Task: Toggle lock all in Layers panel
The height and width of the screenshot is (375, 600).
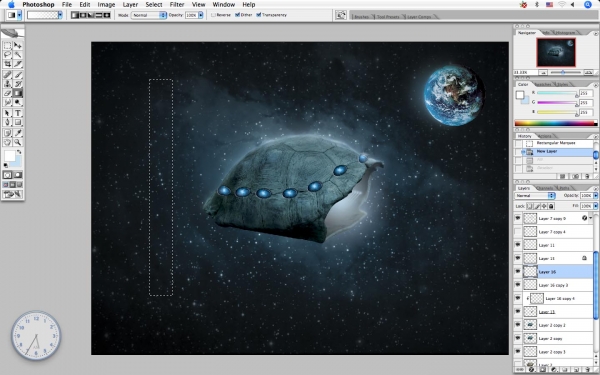Action: 551,206
